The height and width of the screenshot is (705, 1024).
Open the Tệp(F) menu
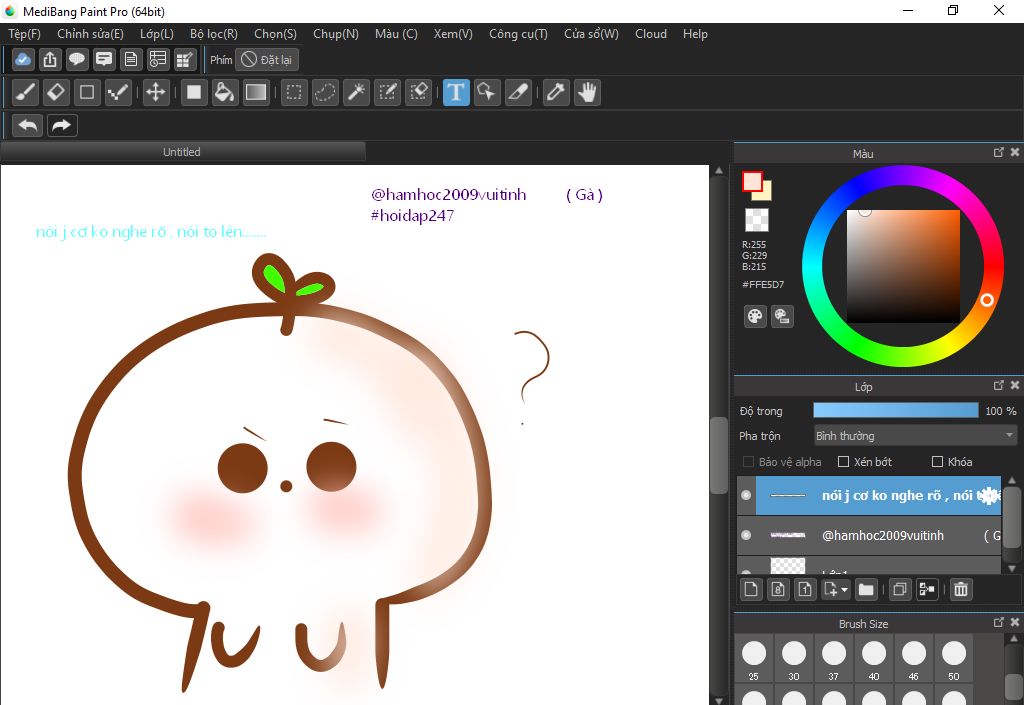click(x=24, y=34)
